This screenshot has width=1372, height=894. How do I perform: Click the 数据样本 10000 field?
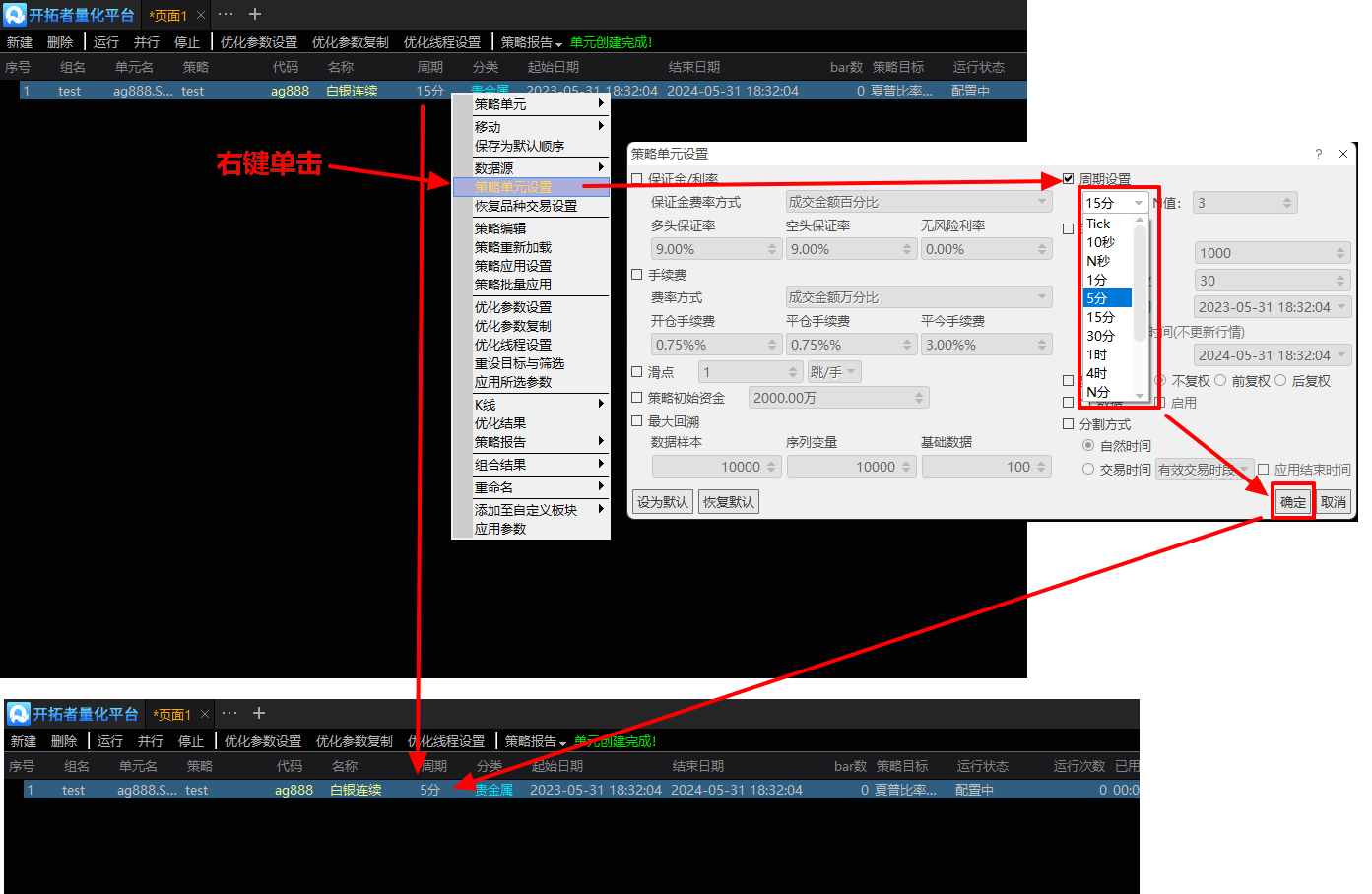pyautogui.click(x=716, y=467)
